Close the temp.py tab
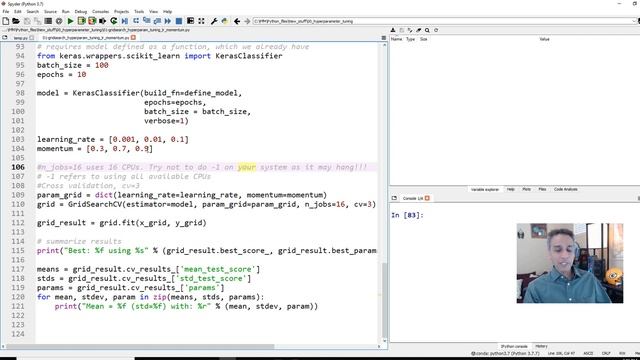The width and height of the screenshot is (640, 360). pos(32,38)
